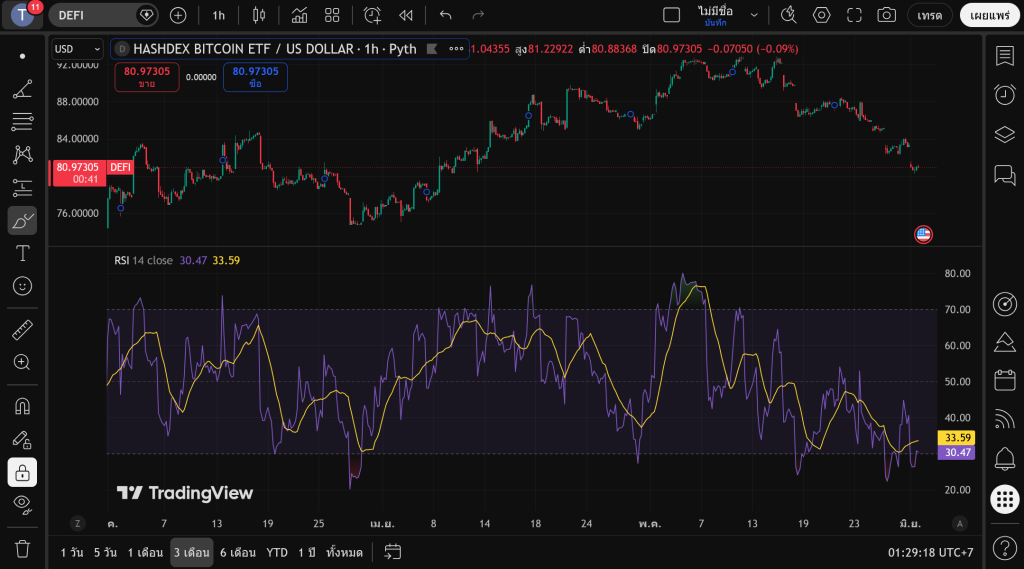Select the 1 ปี date range
Screen dimensions: 1024x569
307,553
